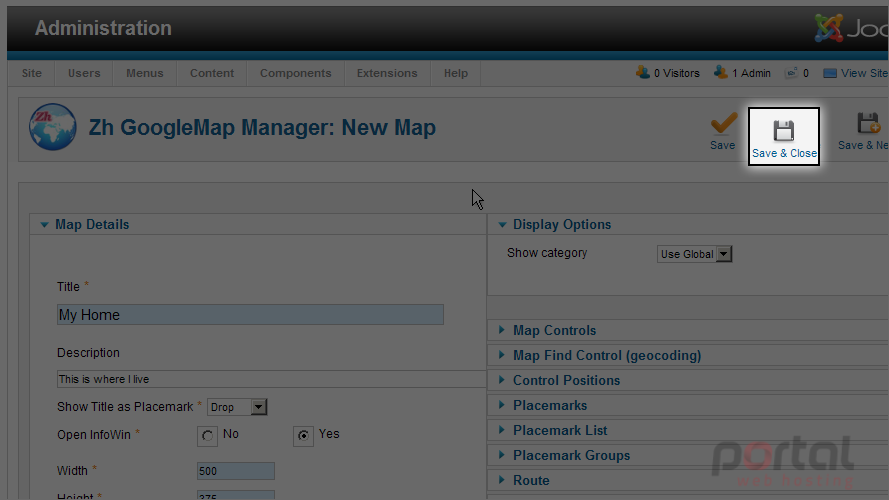The width and height of the screenshot is (889, 500).
Task: Open the Show Title as Placemark dropdown
Action: (237, 407)
